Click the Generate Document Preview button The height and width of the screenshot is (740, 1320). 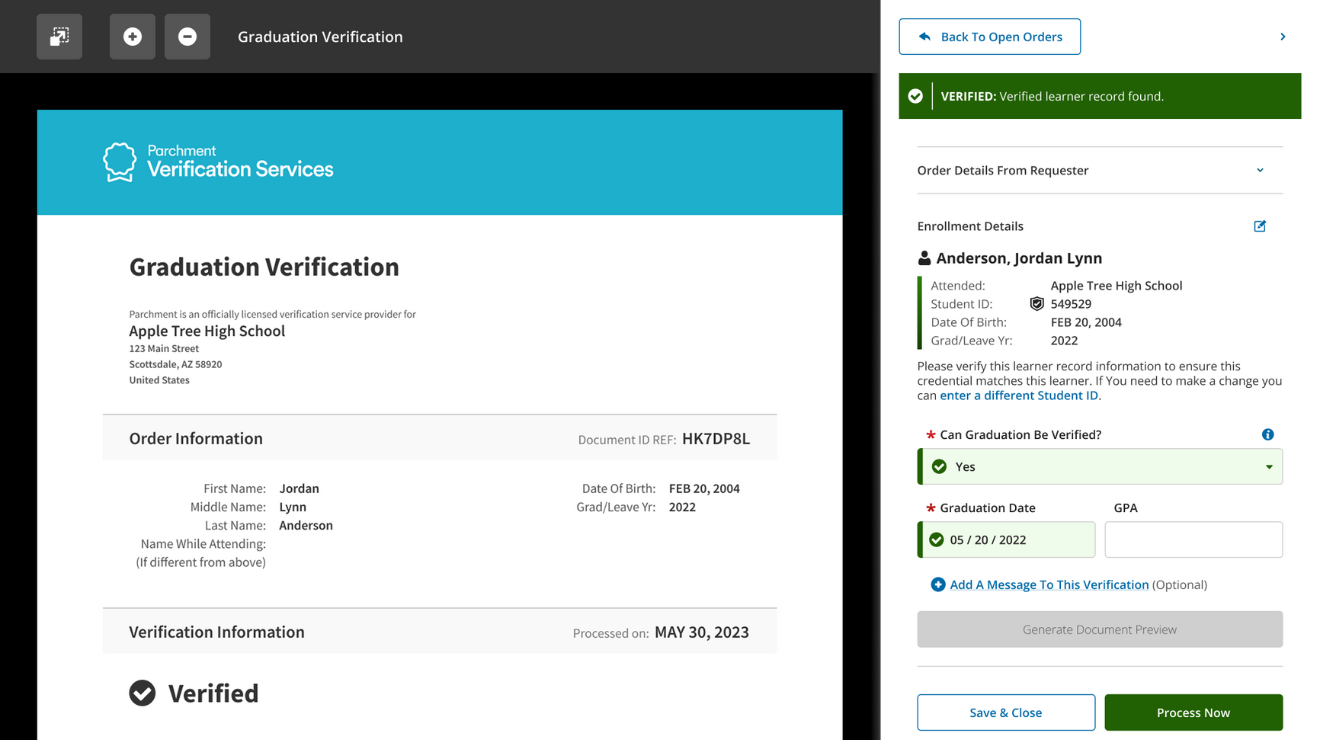pyautogui.click(x=1100, y=630)
